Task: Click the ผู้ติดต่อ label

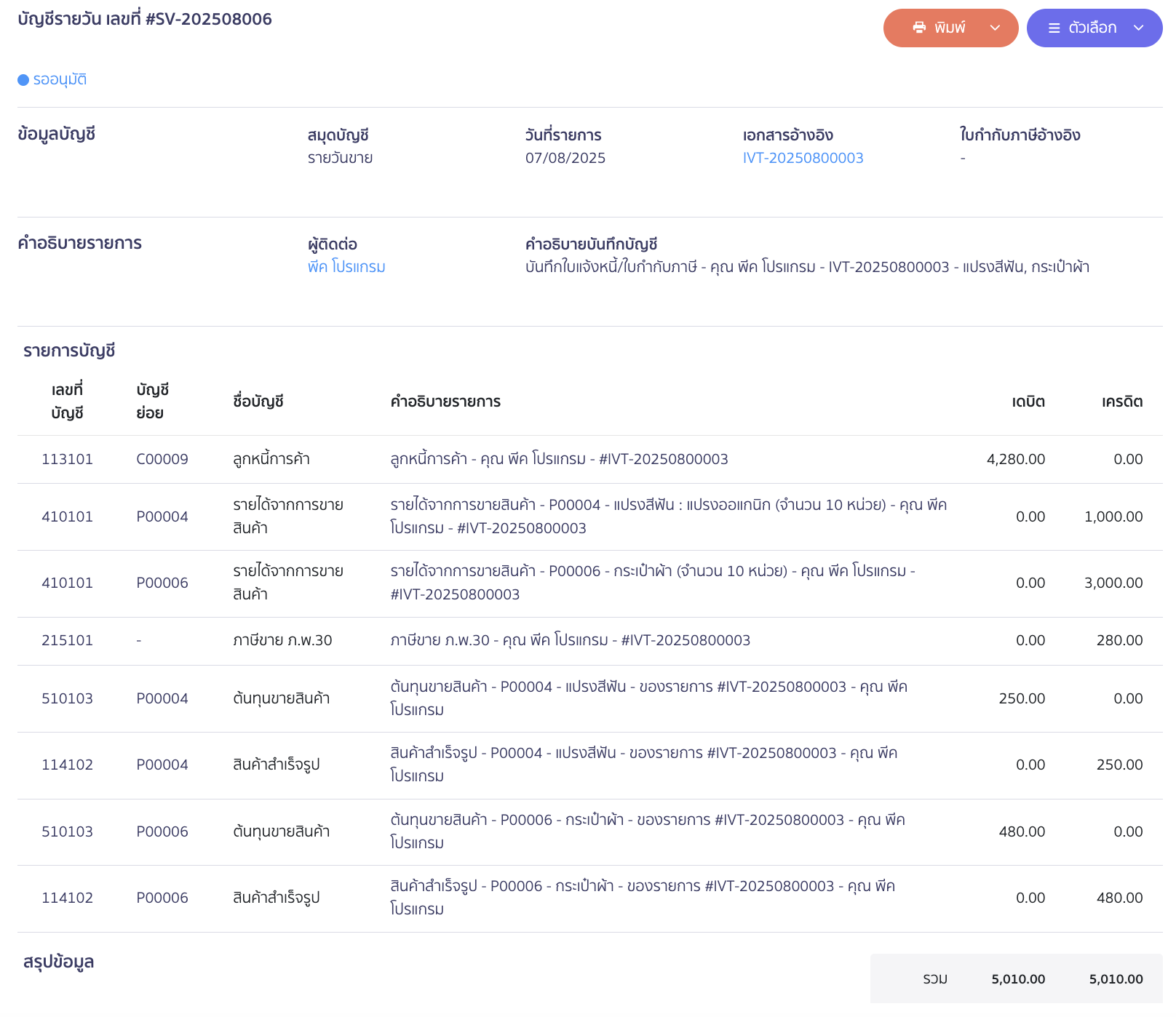Action: point(332,244)
